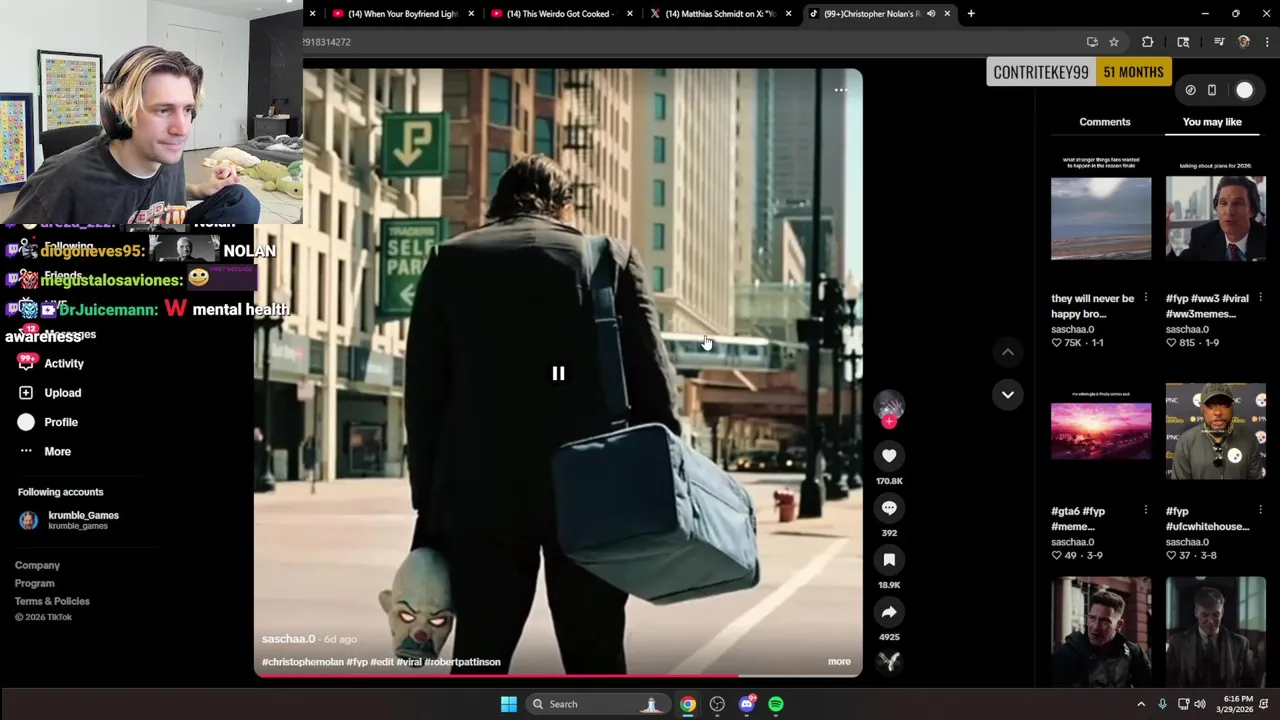Open the '#gta6 #fyp #meme' video thumbnail
The height and width of the screenshot is (720, 1280).
point(1100,432)
